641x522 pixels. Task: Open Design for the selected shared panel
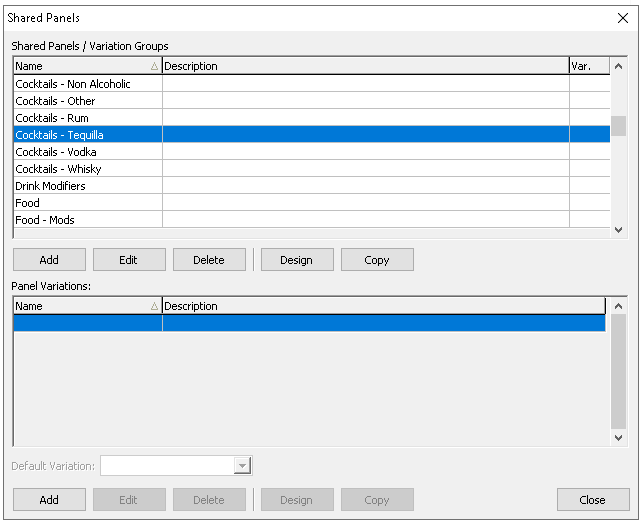297,260
